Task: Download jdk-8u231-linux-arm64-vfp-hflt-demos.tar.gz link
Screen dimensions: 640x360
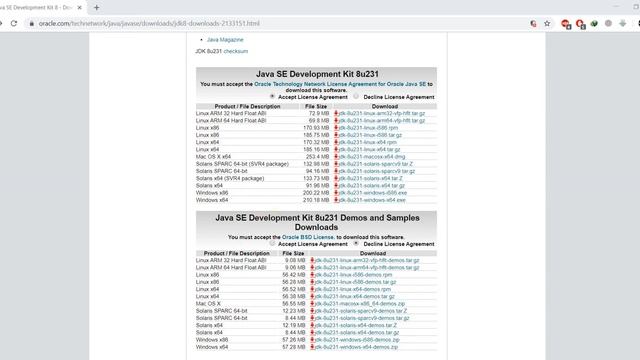Action: [367, 268]
